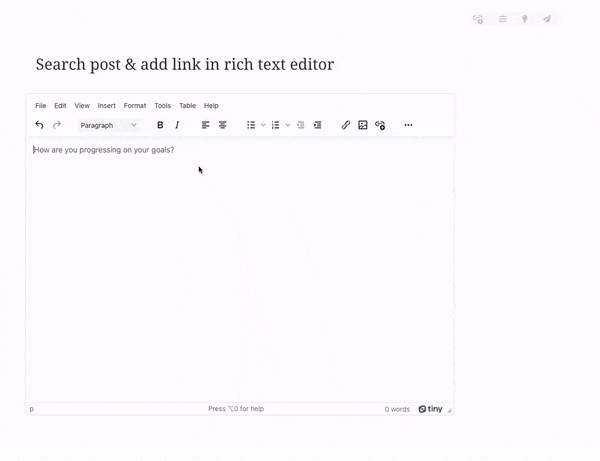Expand numbered list style options
The height and width of the screenshot is (461, 600).
(x=288, y=125)
